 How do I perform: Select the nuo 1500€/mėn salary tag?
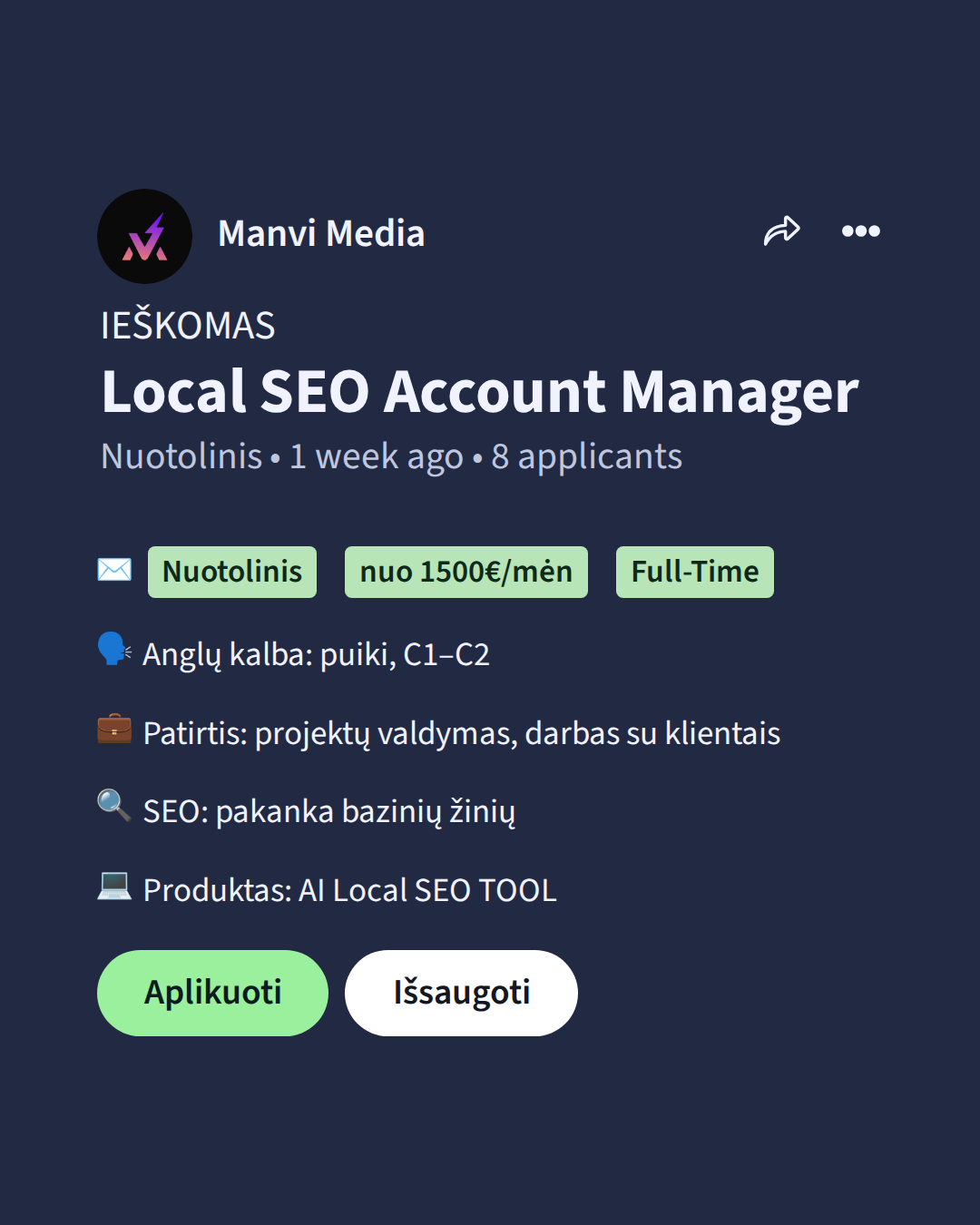(466, 572)
